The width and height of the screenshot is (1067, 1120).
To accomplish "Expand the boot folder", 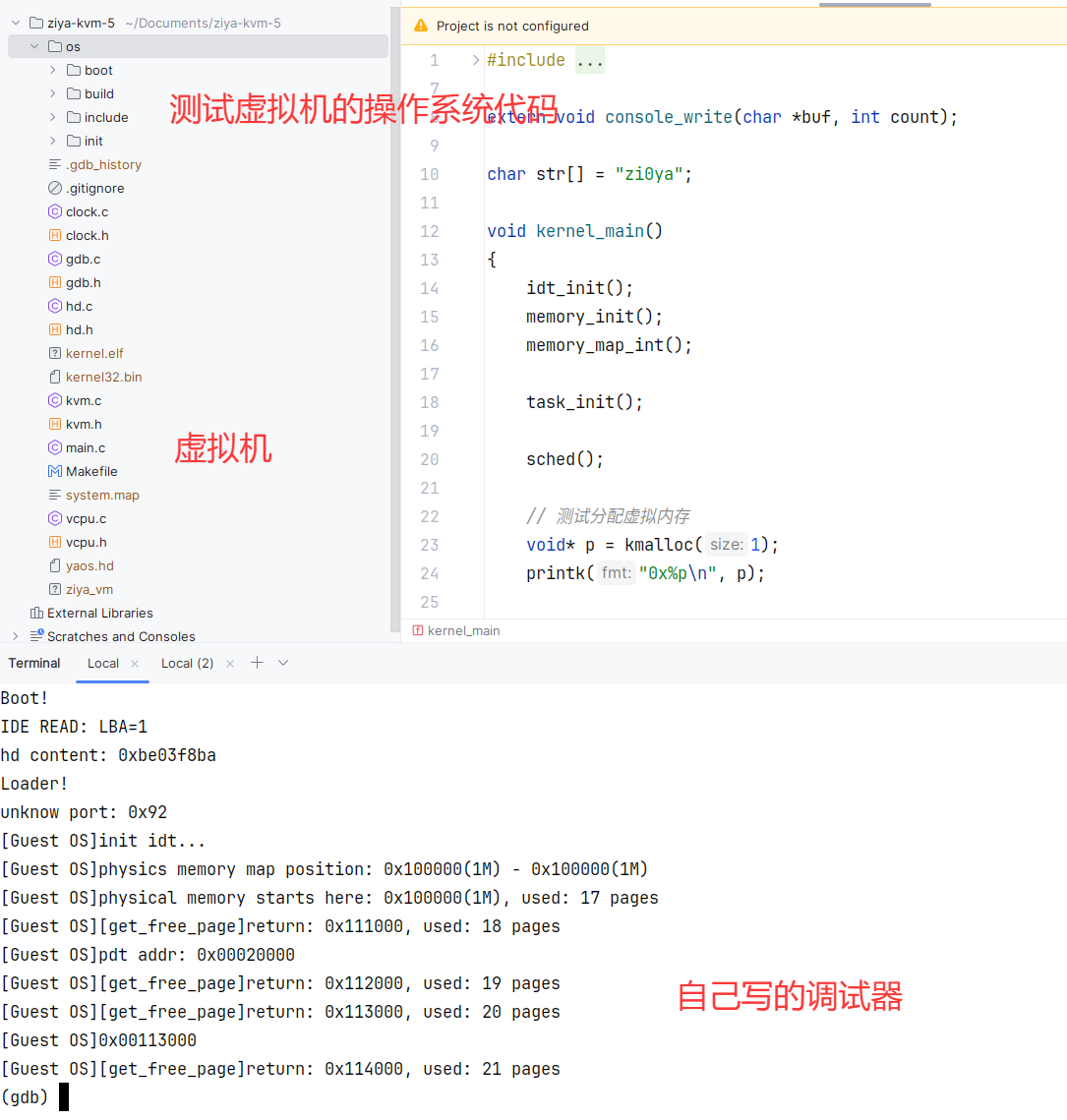I will click(53, 70).
